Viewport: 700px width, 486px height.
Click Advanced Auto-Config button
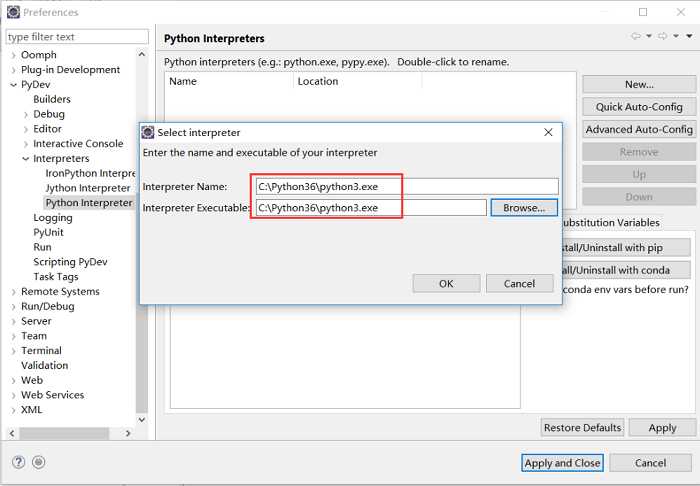click(639, 129)
